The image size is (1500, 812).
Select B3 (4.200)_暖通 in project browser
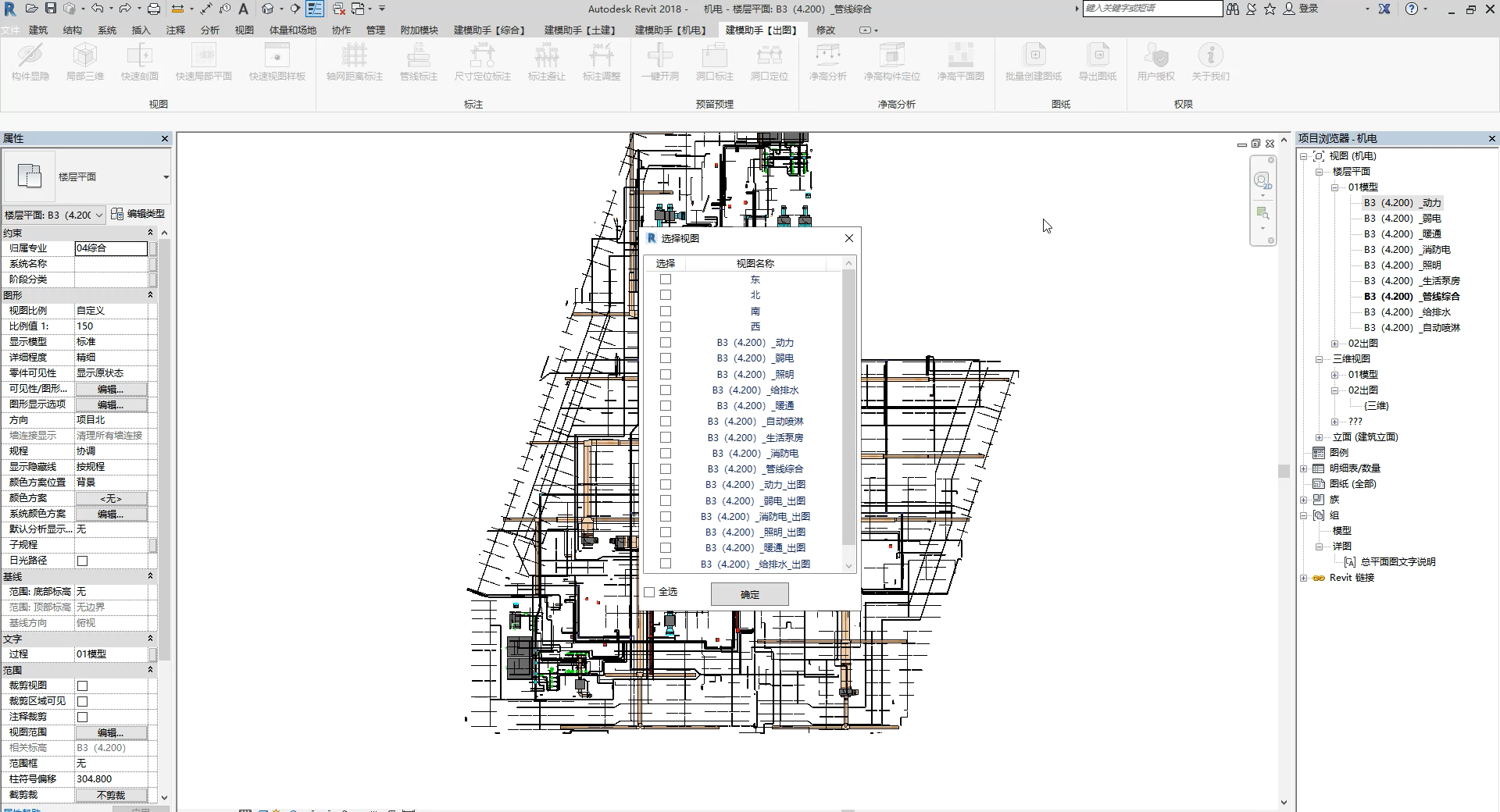(1402, 234)
